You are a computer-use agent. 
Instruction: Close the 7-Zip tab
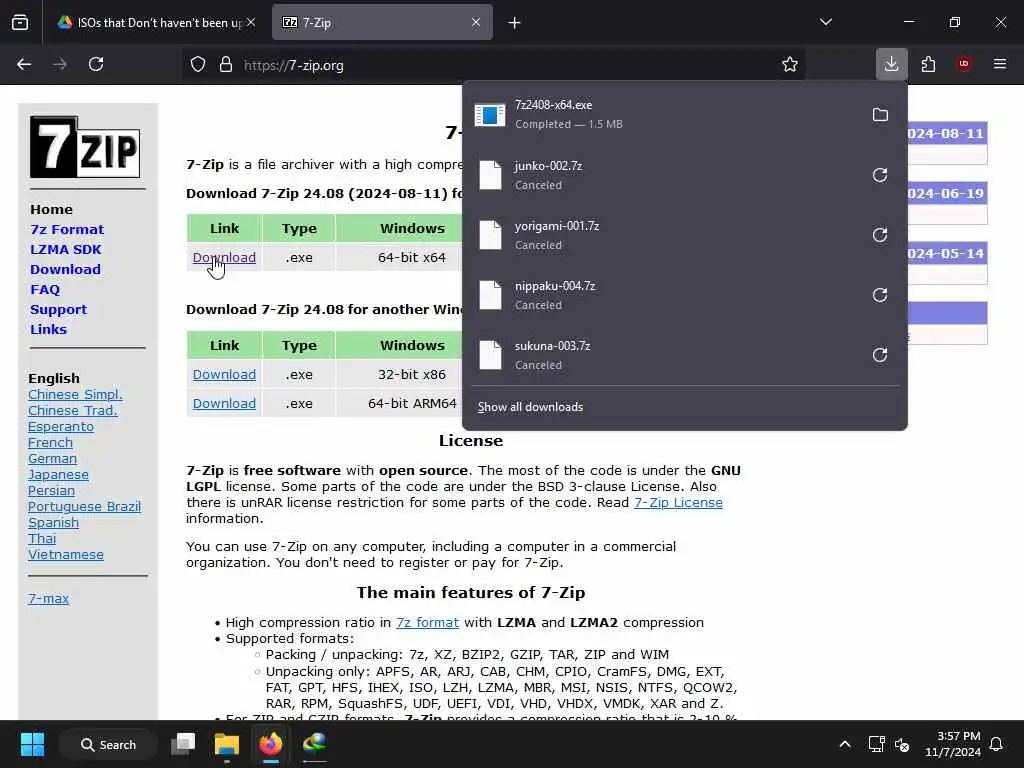(x=476, y=23)
